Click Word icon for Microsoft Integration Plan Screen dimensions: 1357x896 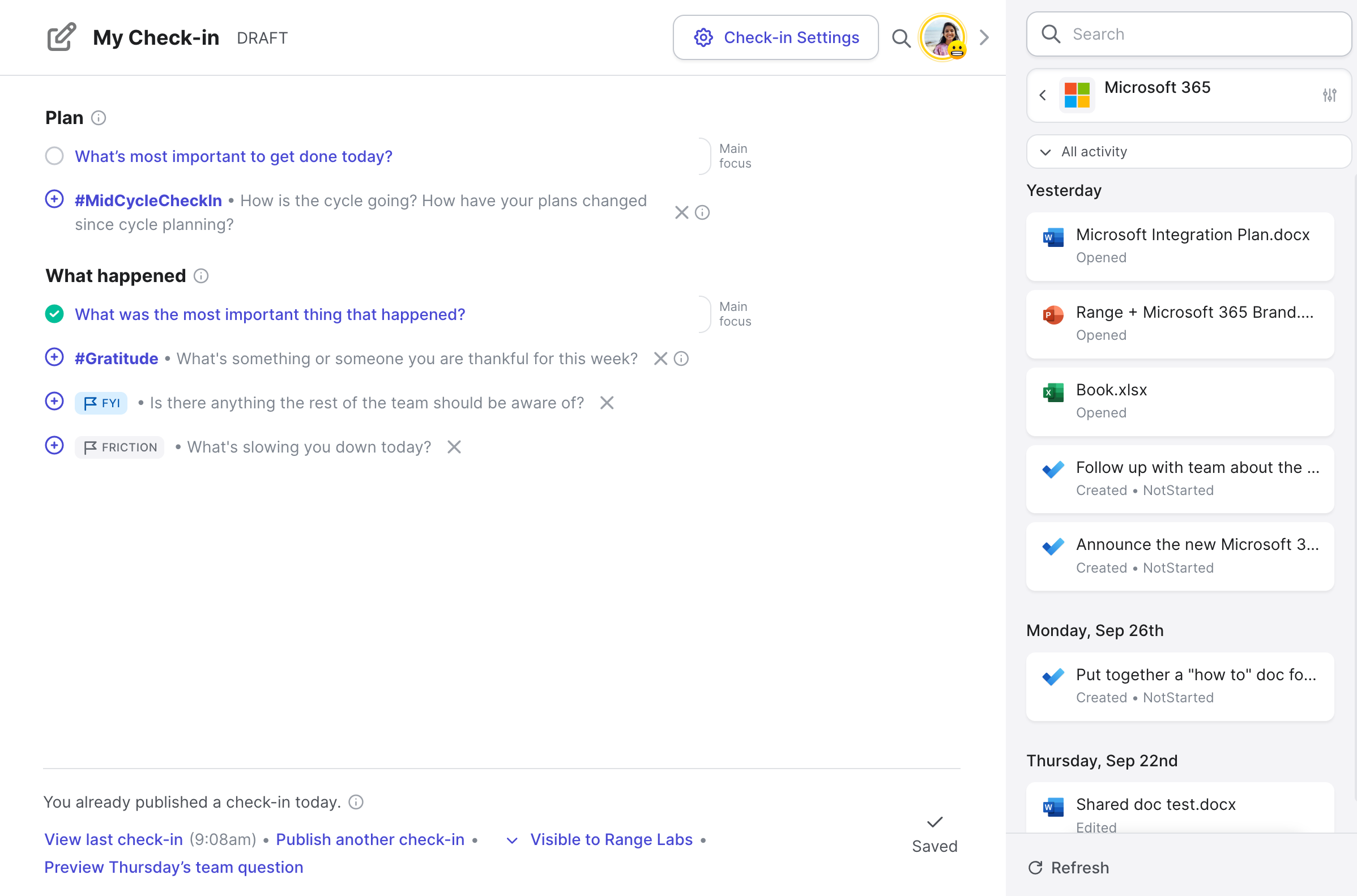1053,237
